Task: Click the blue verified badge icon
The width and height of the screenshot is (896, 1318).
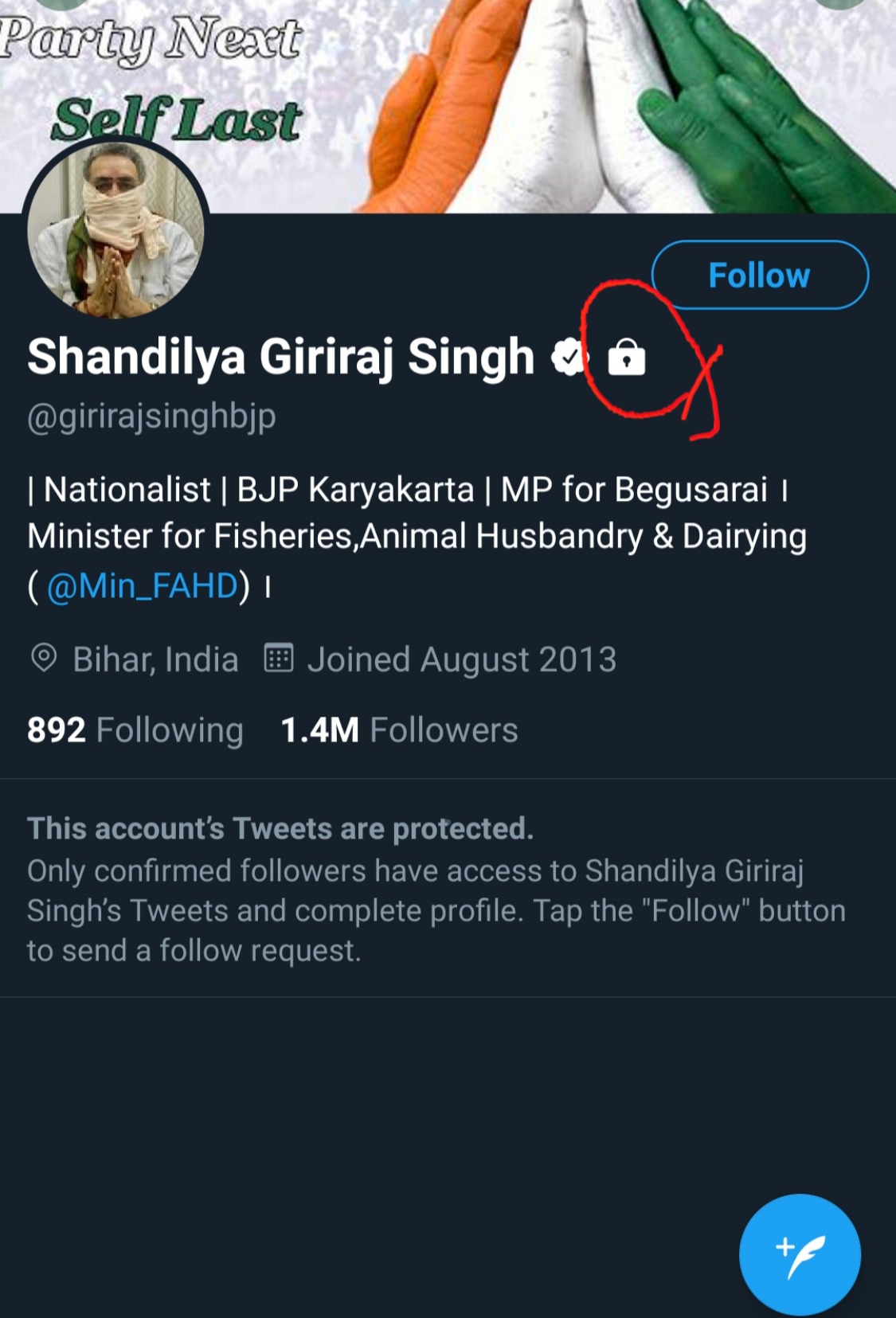Action: (x=569, y=357)
